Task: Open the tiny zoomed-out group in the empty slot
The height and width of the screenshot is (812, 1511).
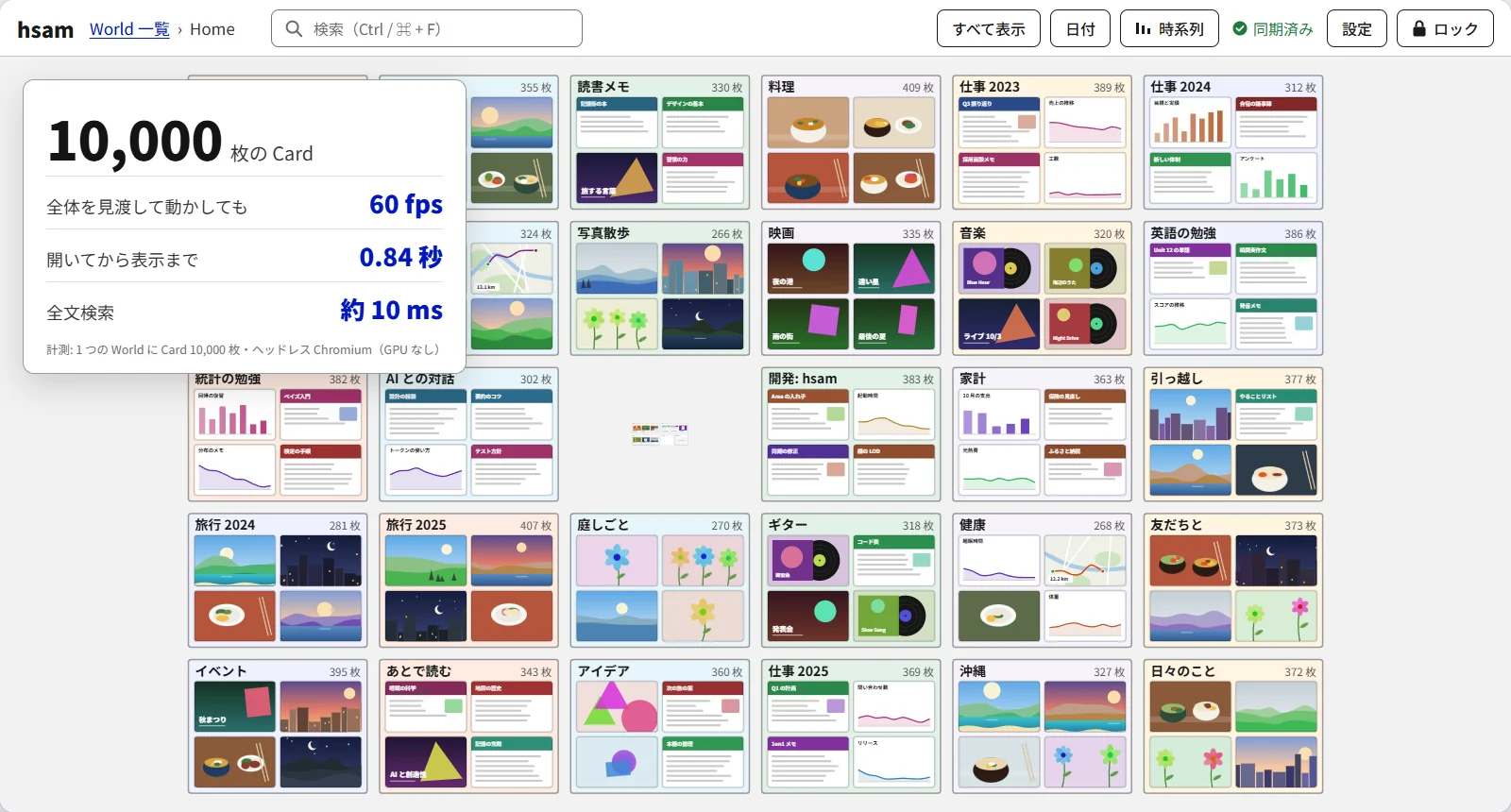Action: pyautogui.click(x=660, y=434)
